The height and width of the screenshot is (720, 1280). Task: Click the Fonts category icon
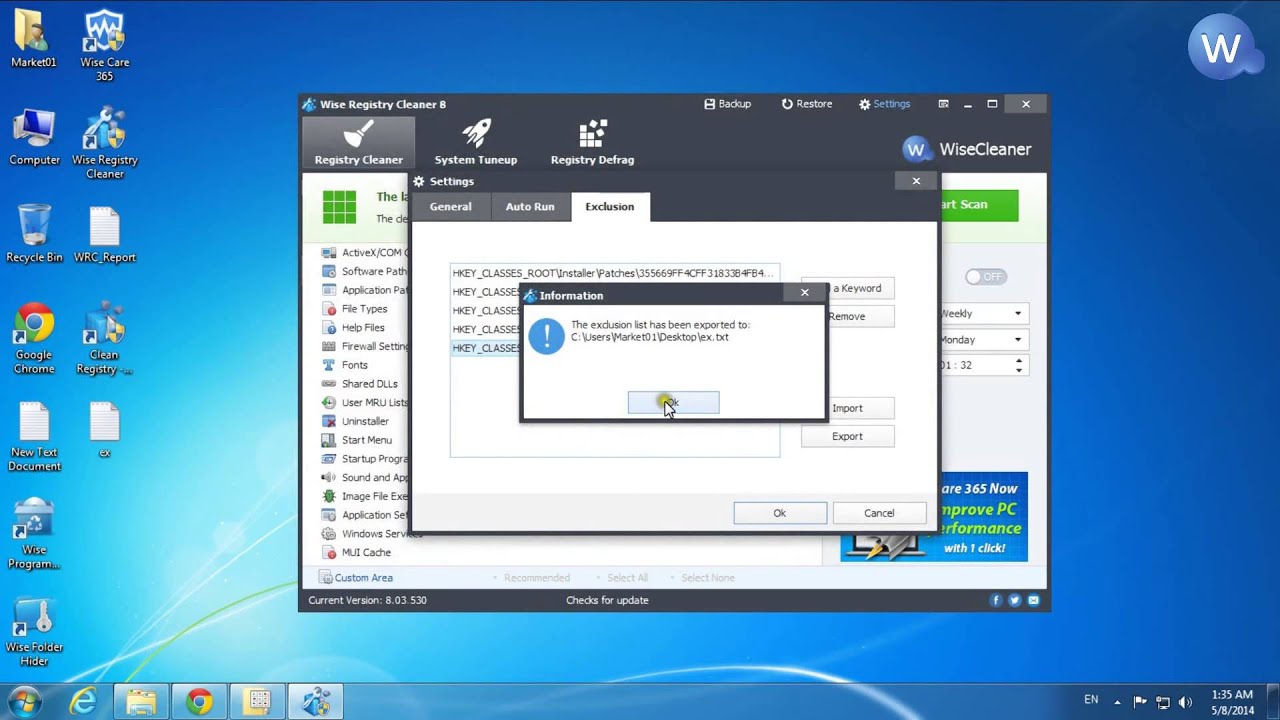coord(329,365)
